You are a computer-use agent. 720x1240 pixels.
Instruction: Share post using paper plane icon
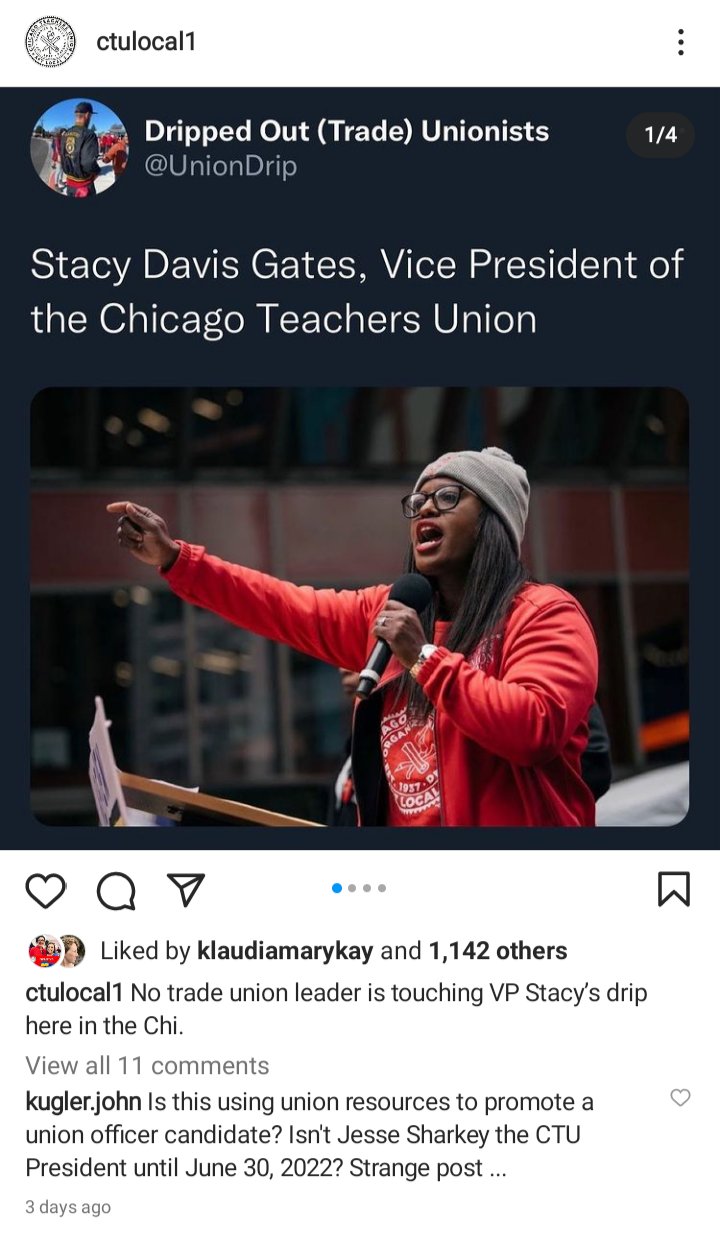click(185, 888)
